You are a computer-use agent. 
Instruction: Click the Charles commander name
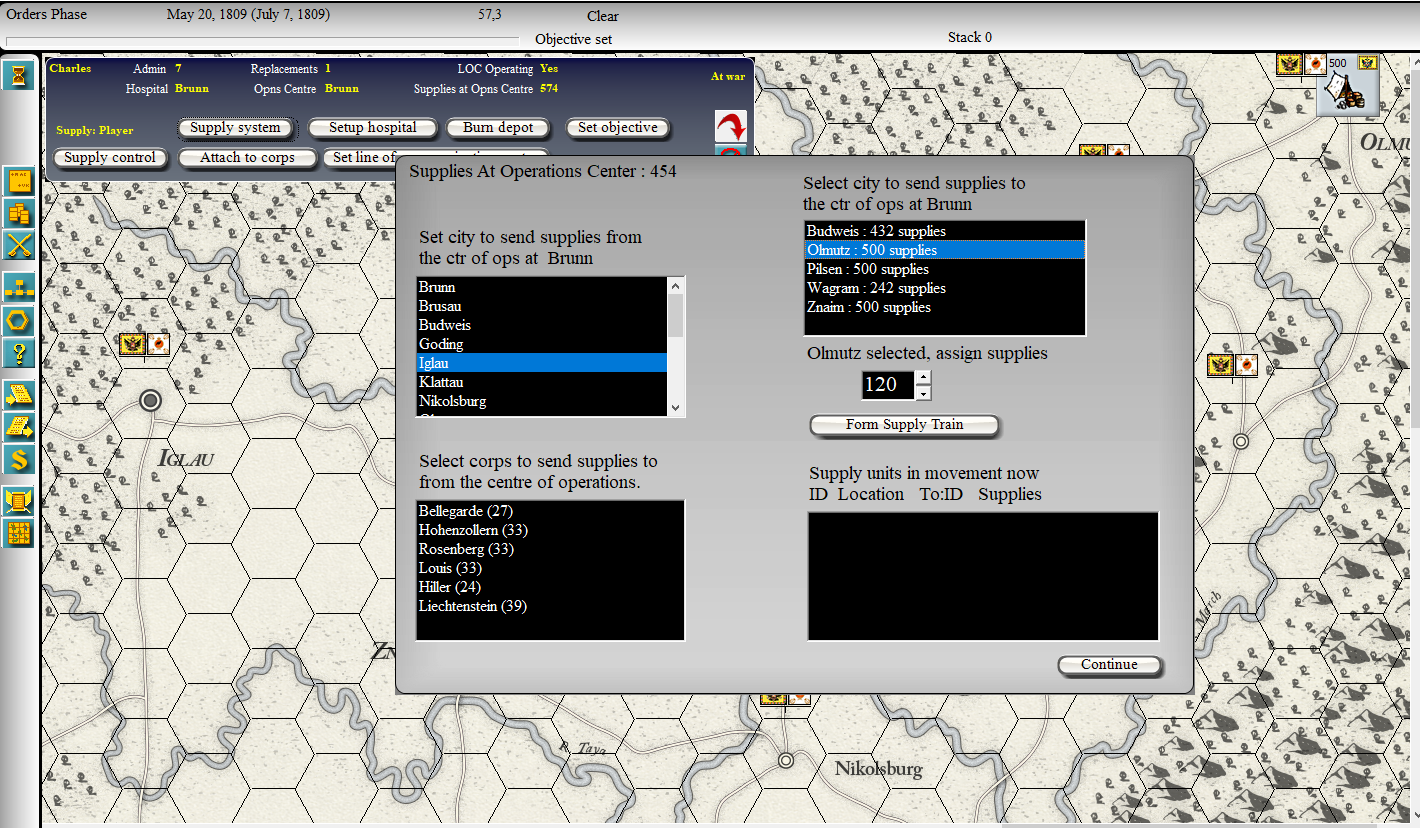(x=70, y=69)
